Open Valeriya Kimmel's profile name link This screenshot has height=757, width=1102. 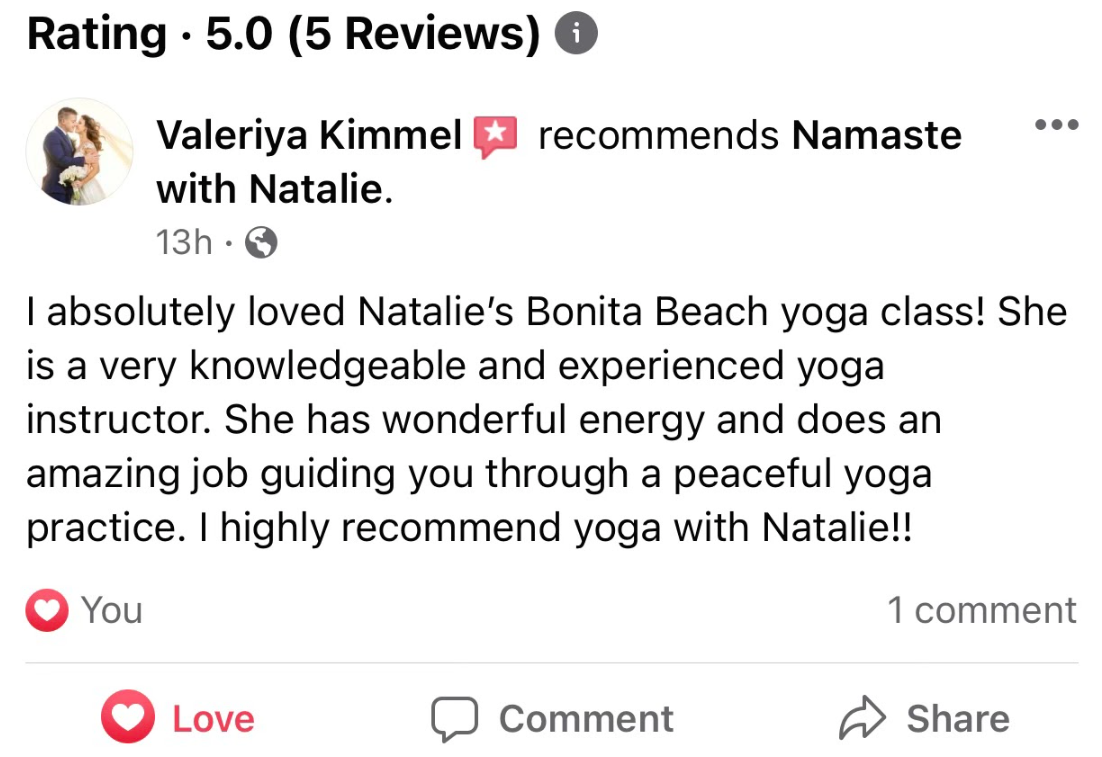[309, 136]
